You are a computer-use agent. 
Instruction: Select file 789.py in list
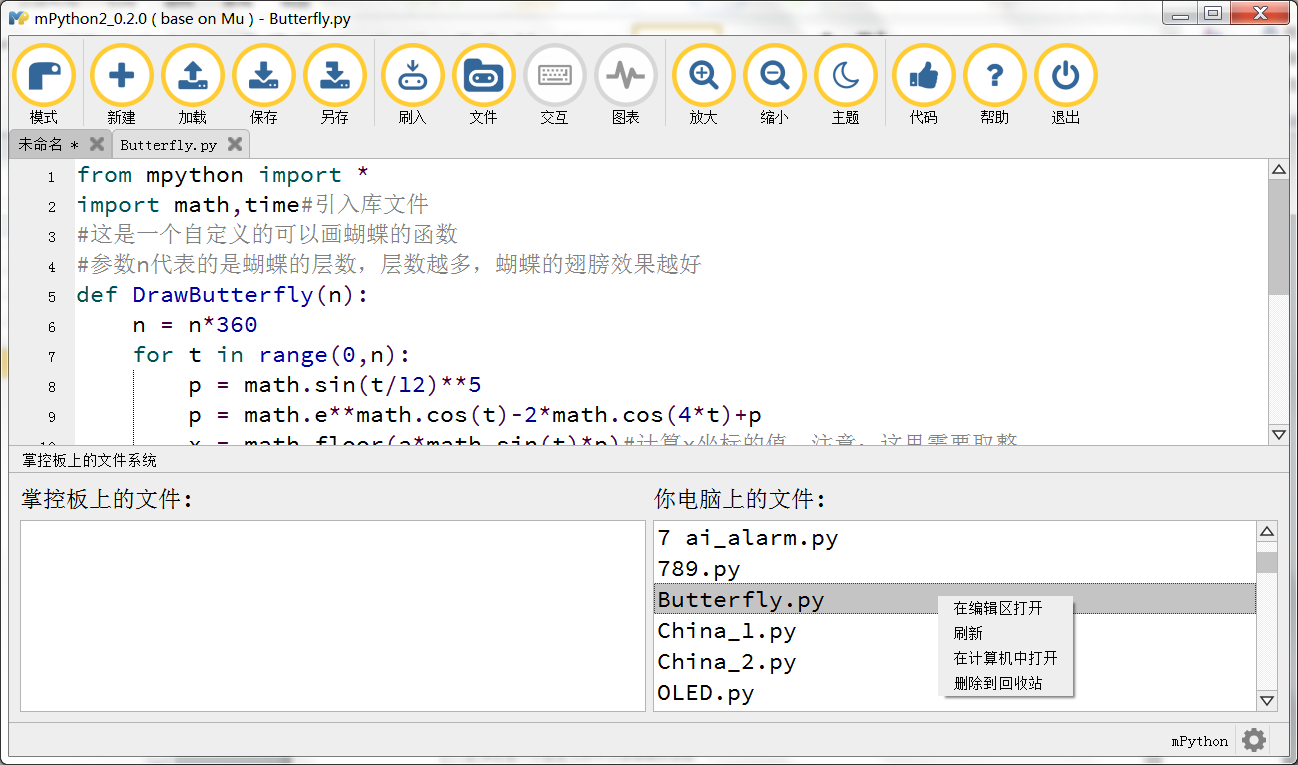tap(955, 569)
